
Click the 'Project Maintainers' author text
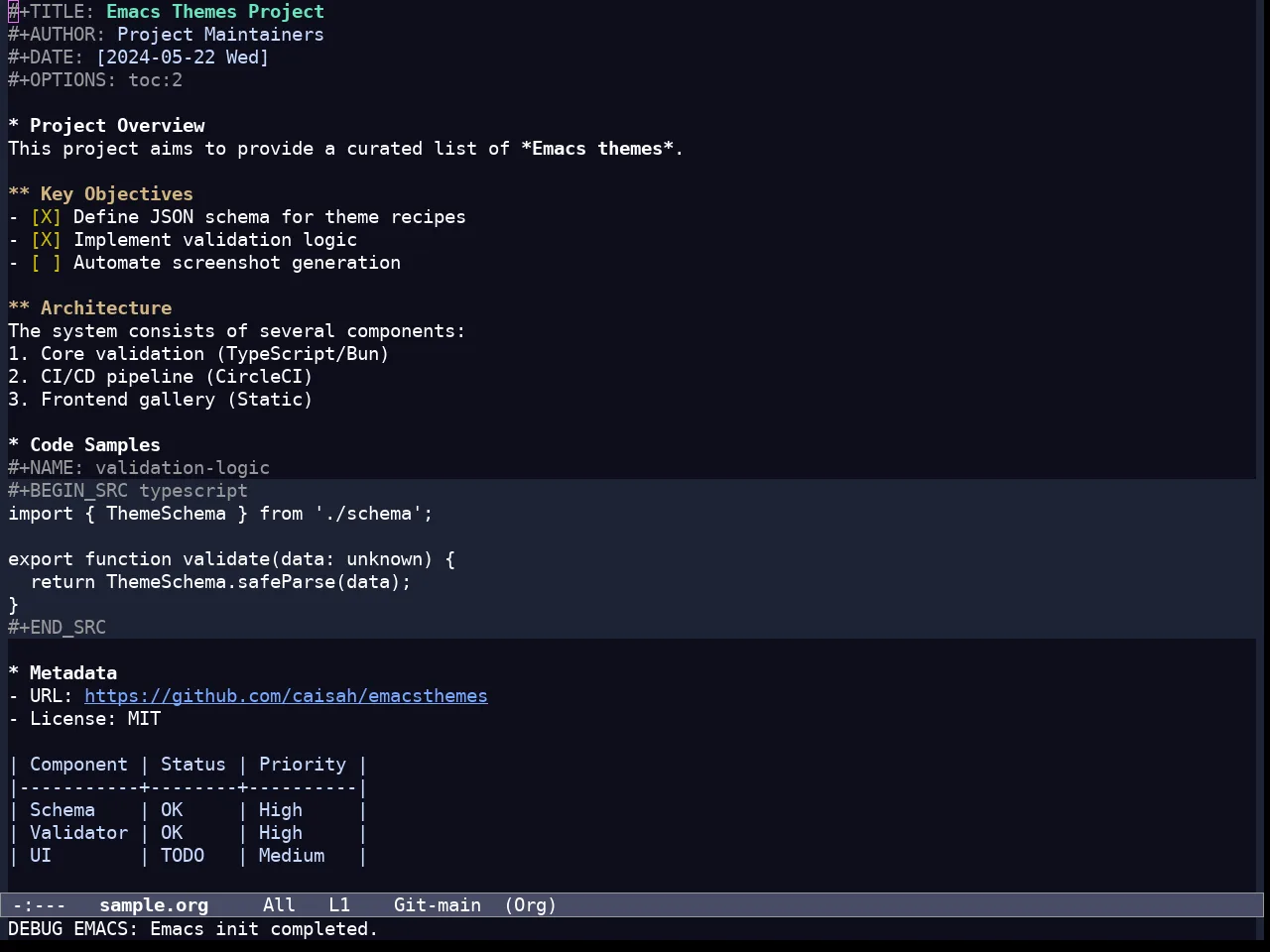coord(220,35)
